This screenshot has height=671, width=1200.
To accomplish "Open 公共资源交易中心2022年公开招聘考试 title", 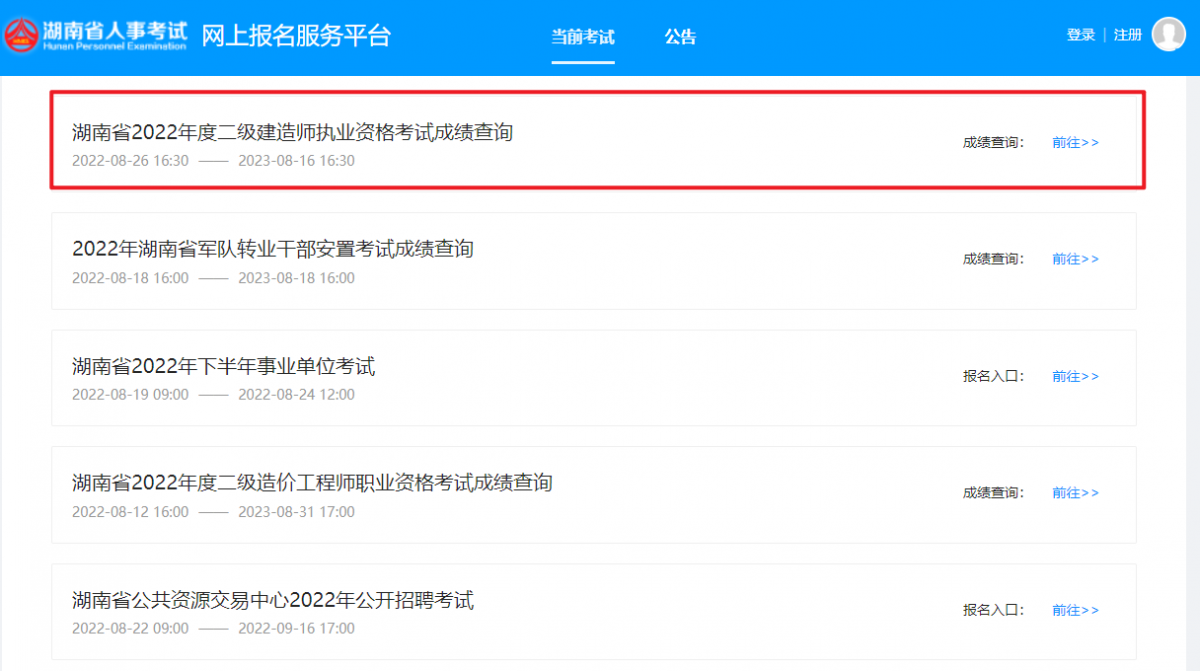I will tap(273, 600).
